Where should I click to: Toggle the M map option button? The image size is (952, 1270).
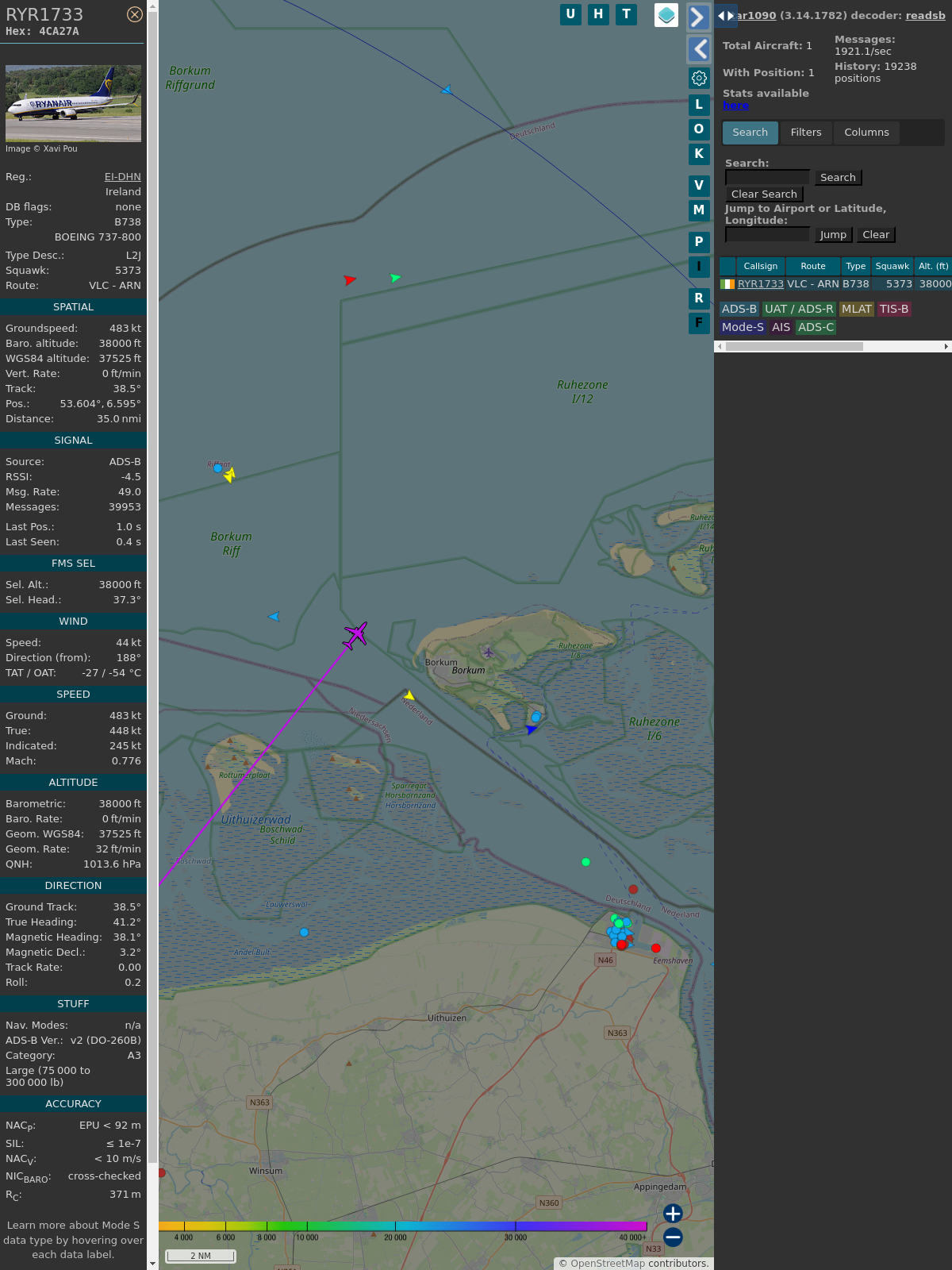(699, 210)
